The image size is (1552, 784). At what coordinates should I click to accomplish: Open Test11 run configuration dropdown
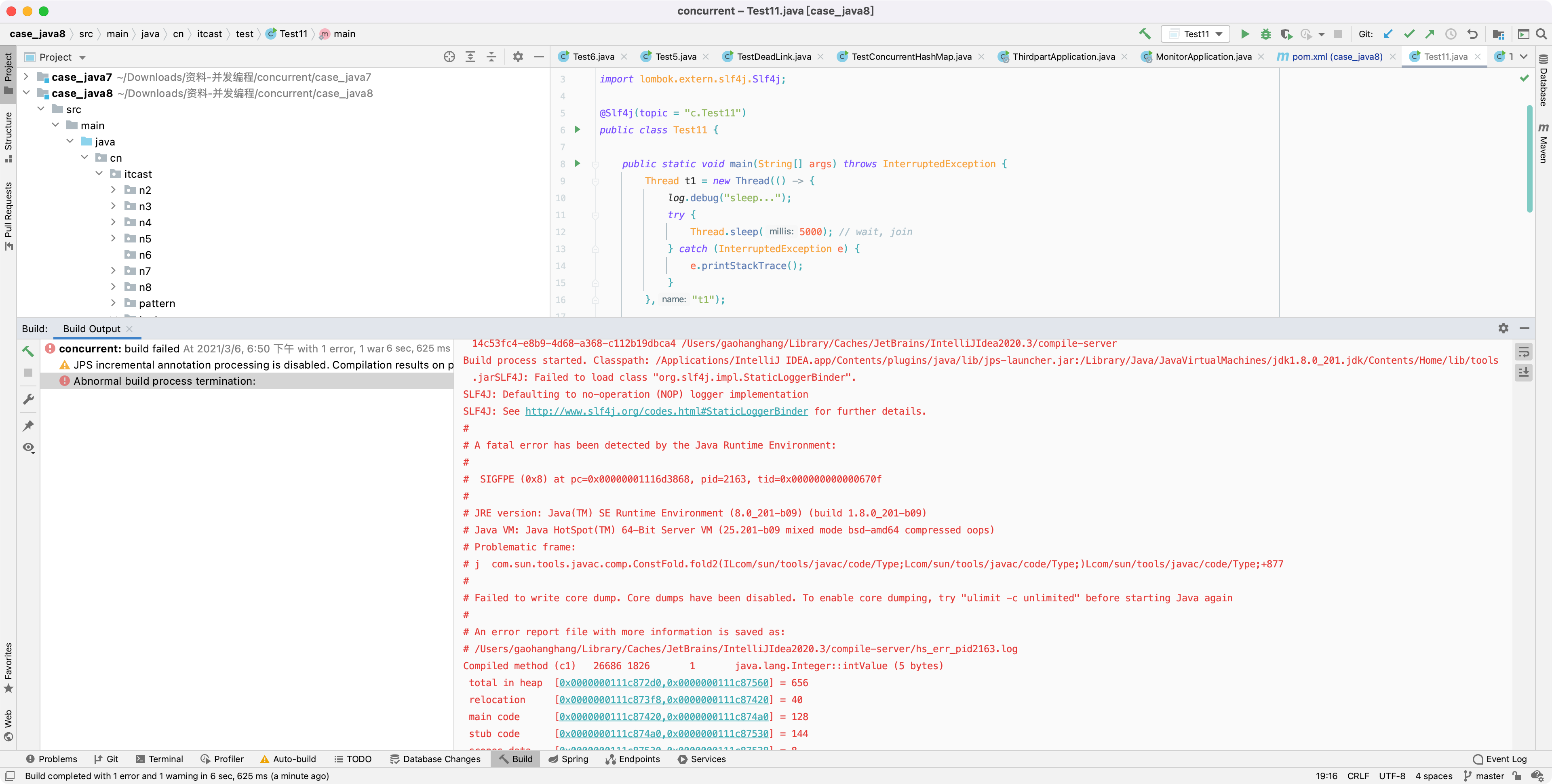1196,34
